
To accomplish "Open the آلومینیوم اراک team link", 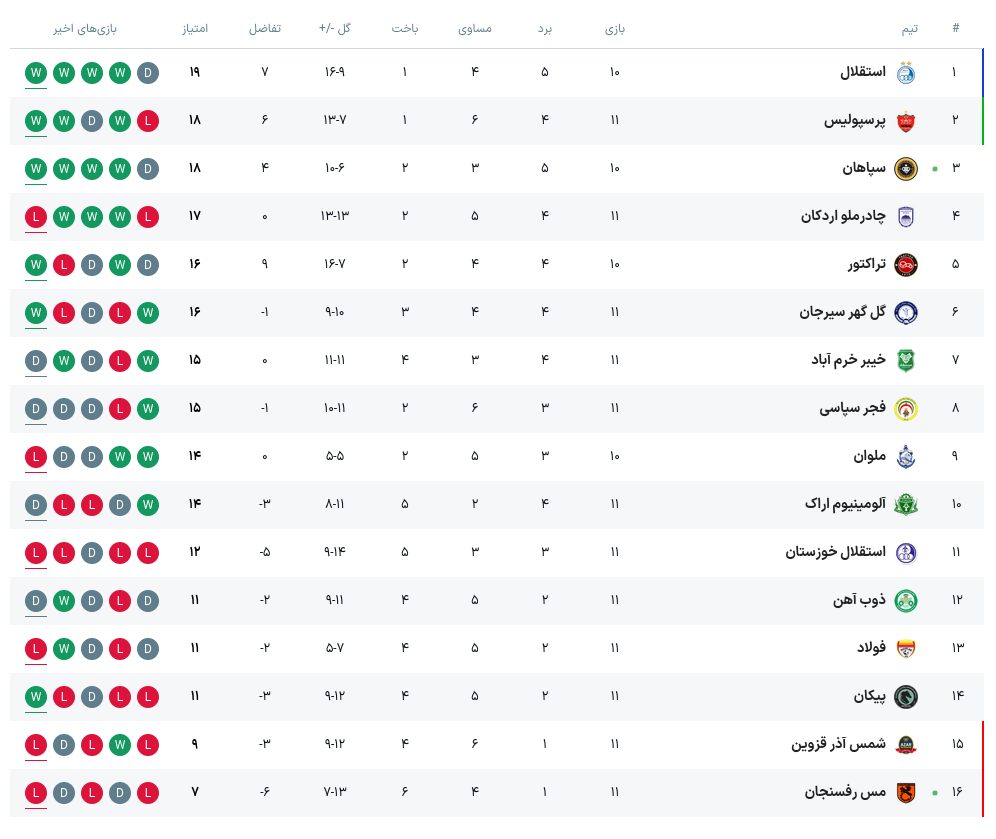I will (x=845, y=504).
